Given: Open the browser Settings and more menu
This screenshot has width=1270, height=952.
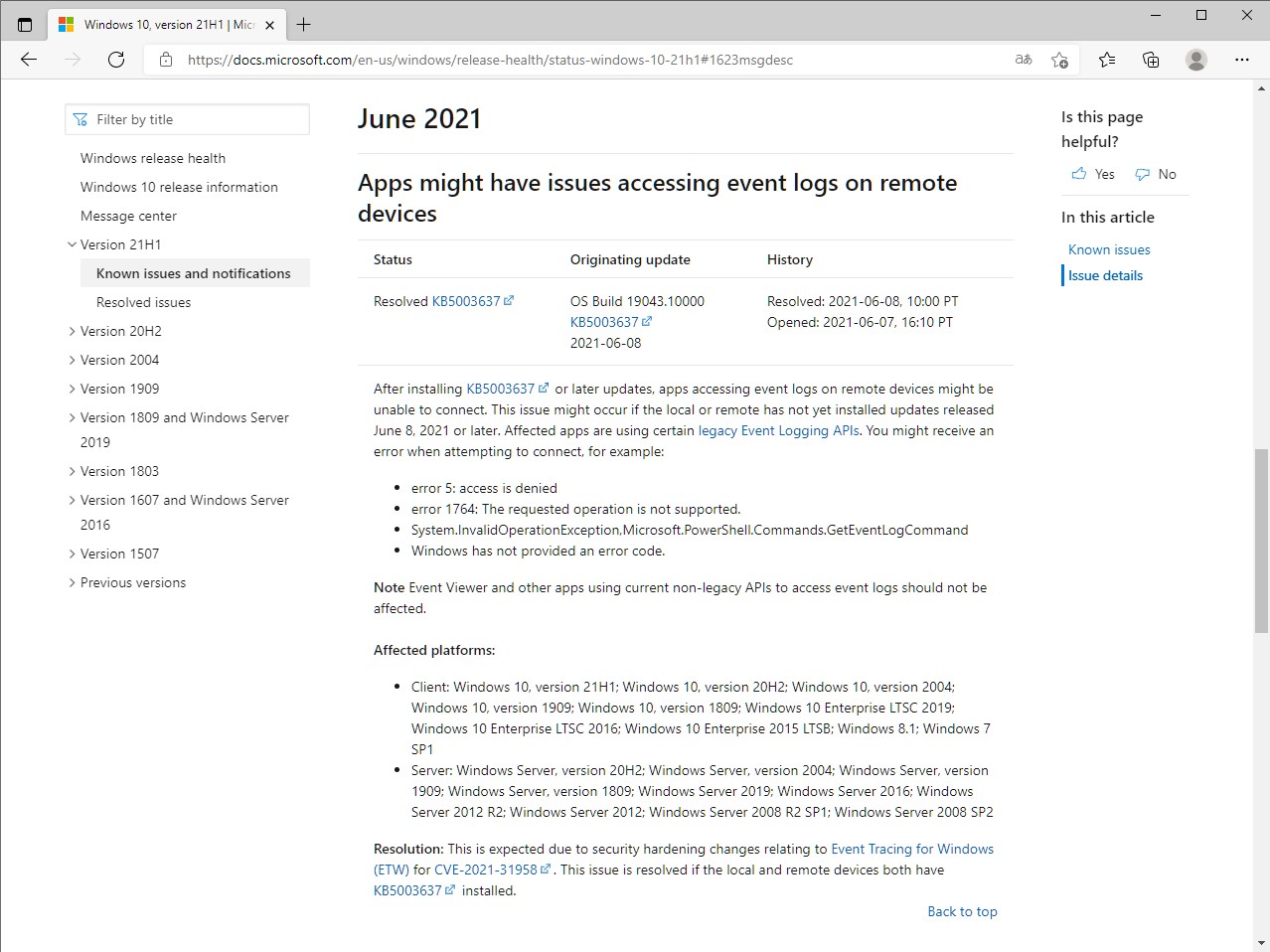Looking at the screenshot, I should click(1241, 60).
